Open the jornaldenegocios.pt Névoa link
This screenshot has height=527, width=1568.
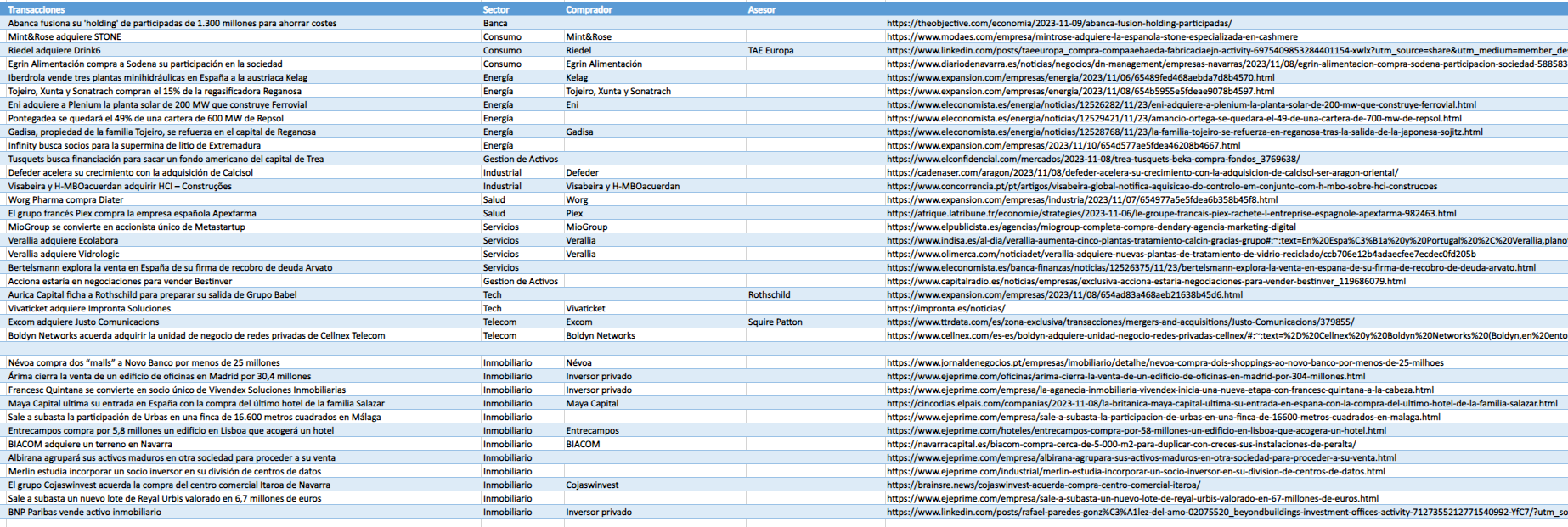[1165, 362]
